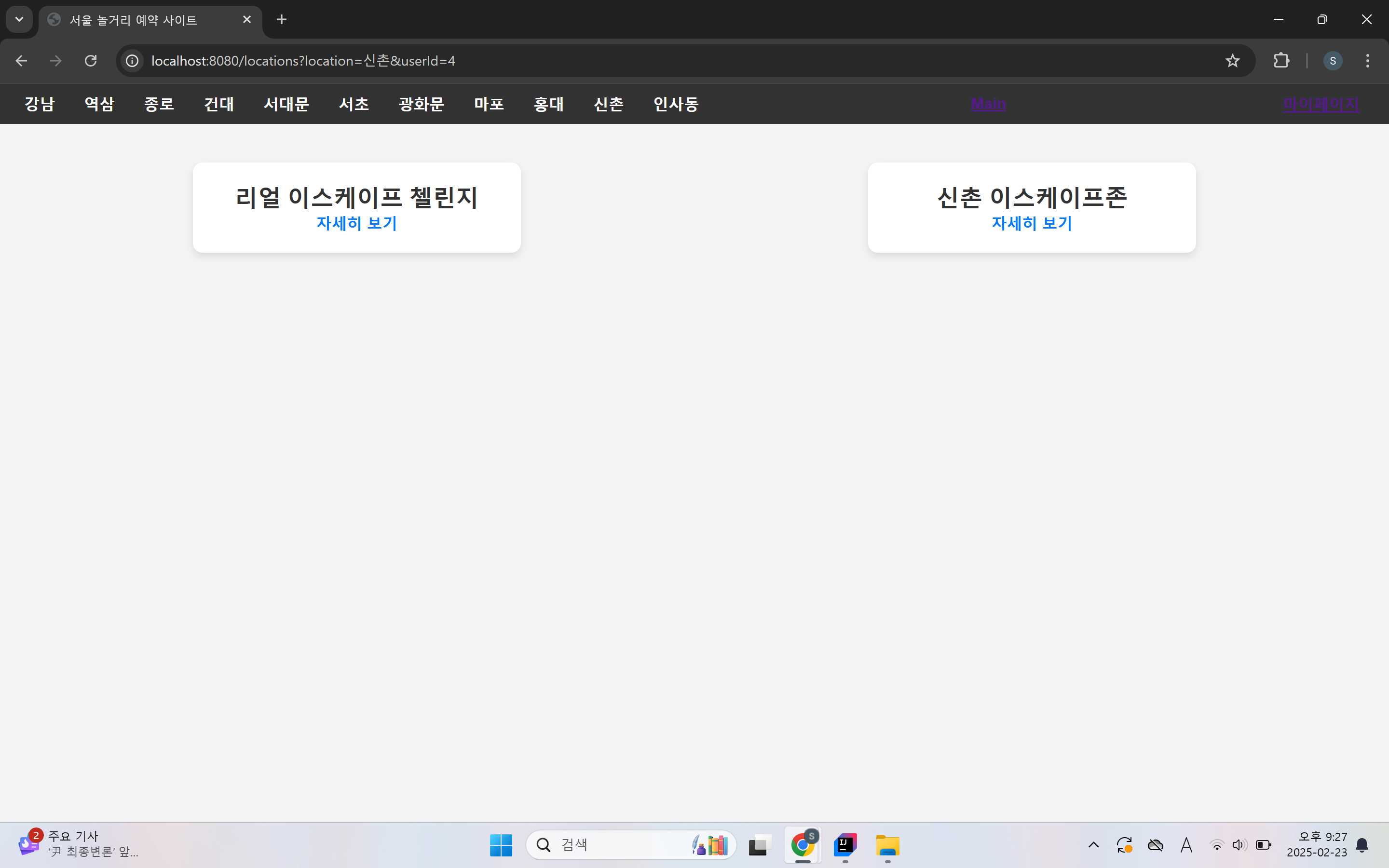Click the Windows Start button

(x=501, y=845)
